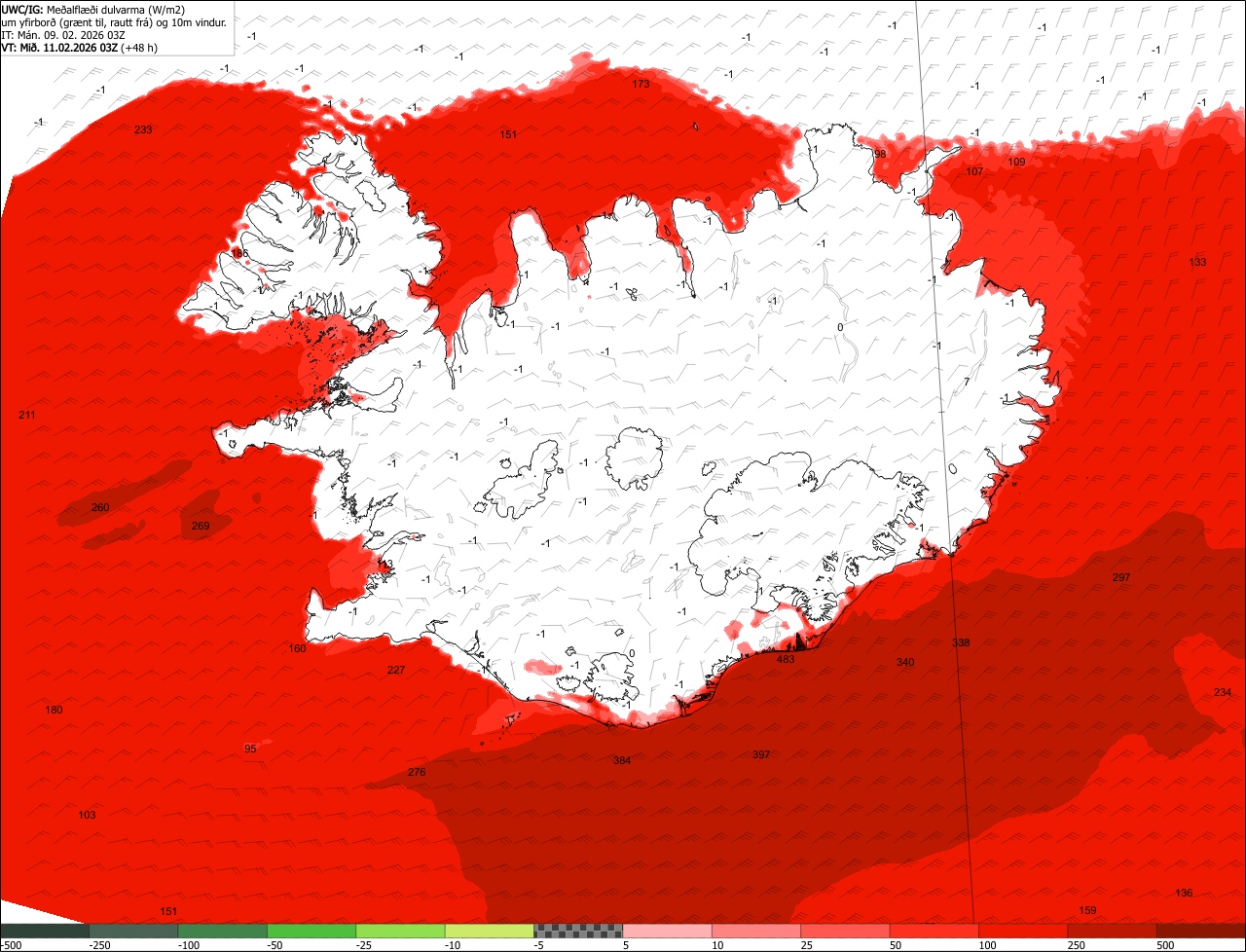Click the 'VT: Mið. 11.02.2026 03Z (+48 h)' line
Screen dimensions: 1246x952
(x=79, y=47)
